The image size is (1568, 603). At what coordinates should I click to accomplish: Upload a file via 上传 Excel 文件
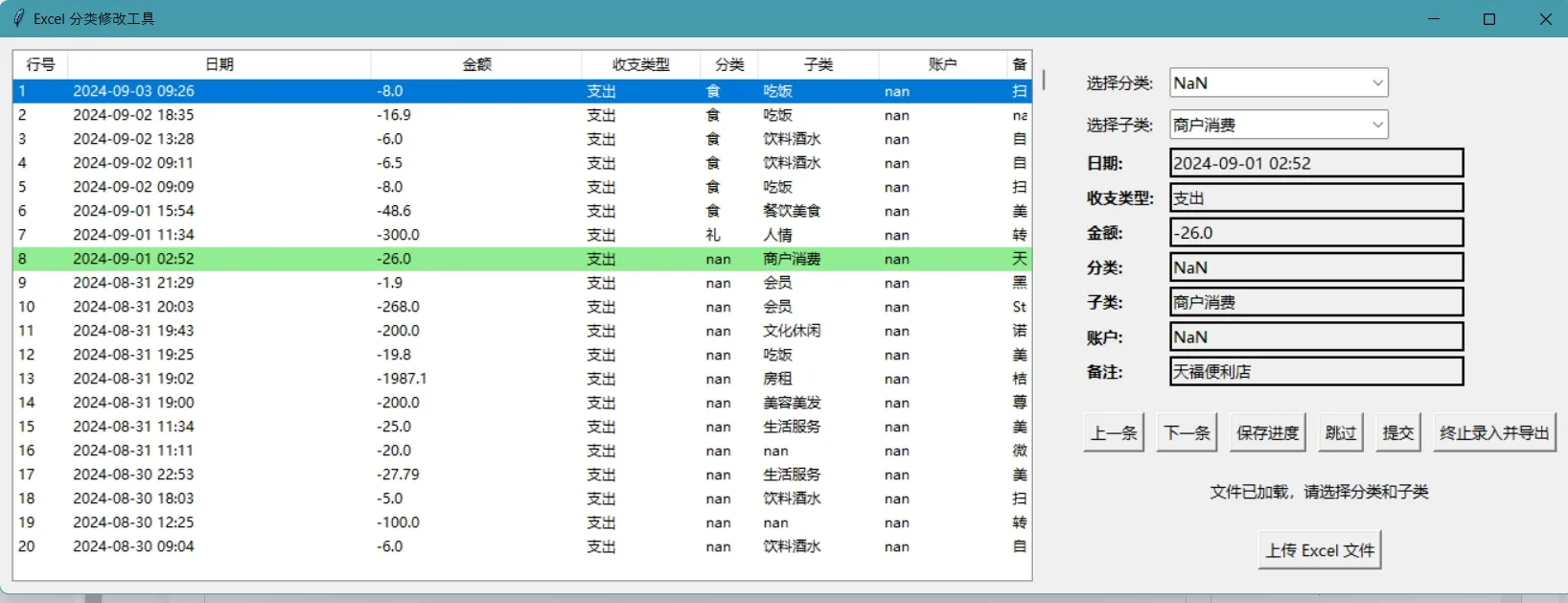pyautogui.click(x=1319, y=550)
